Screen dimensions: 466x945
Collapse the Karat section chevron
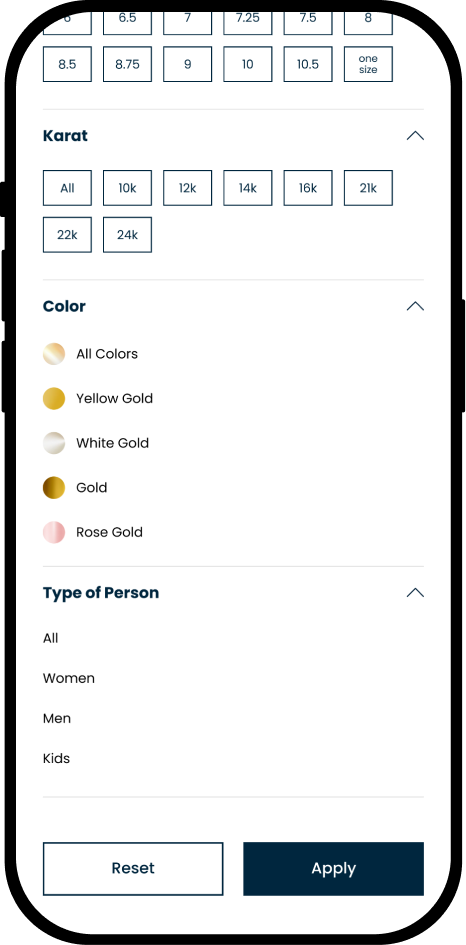[415, 136]
